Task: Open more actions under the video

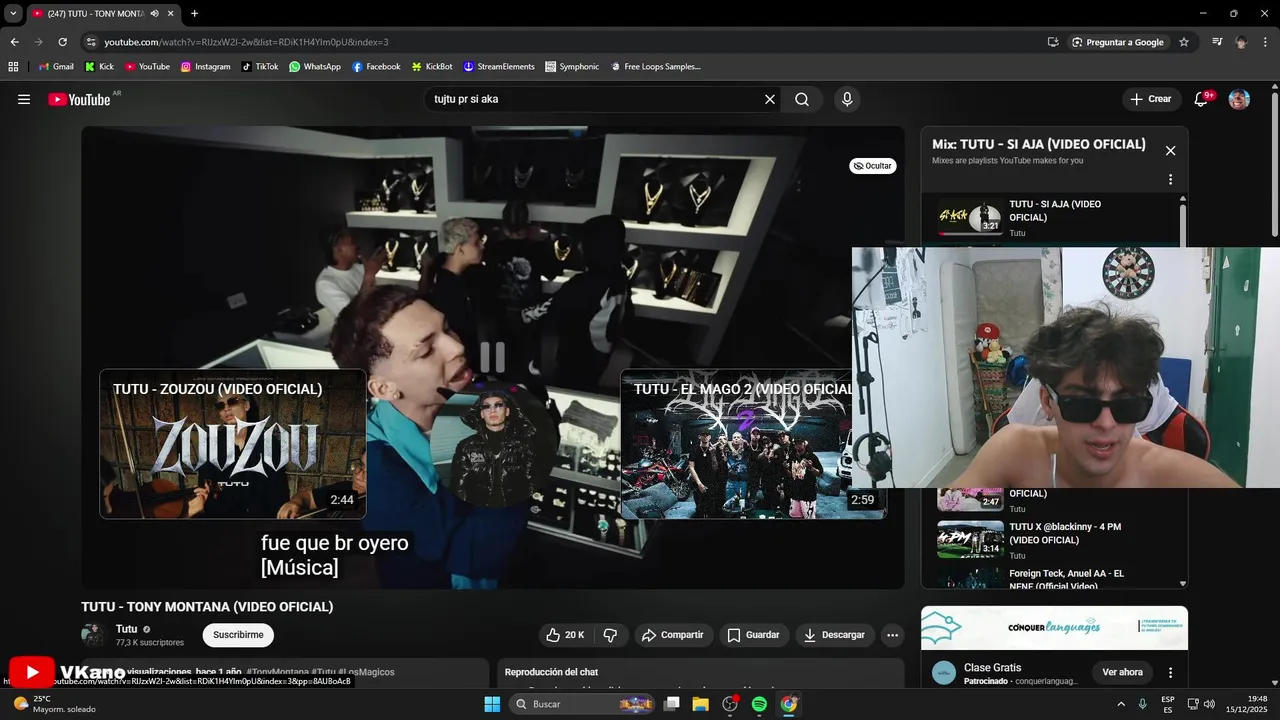Action: pyautogui.click(x=892, y=635)
